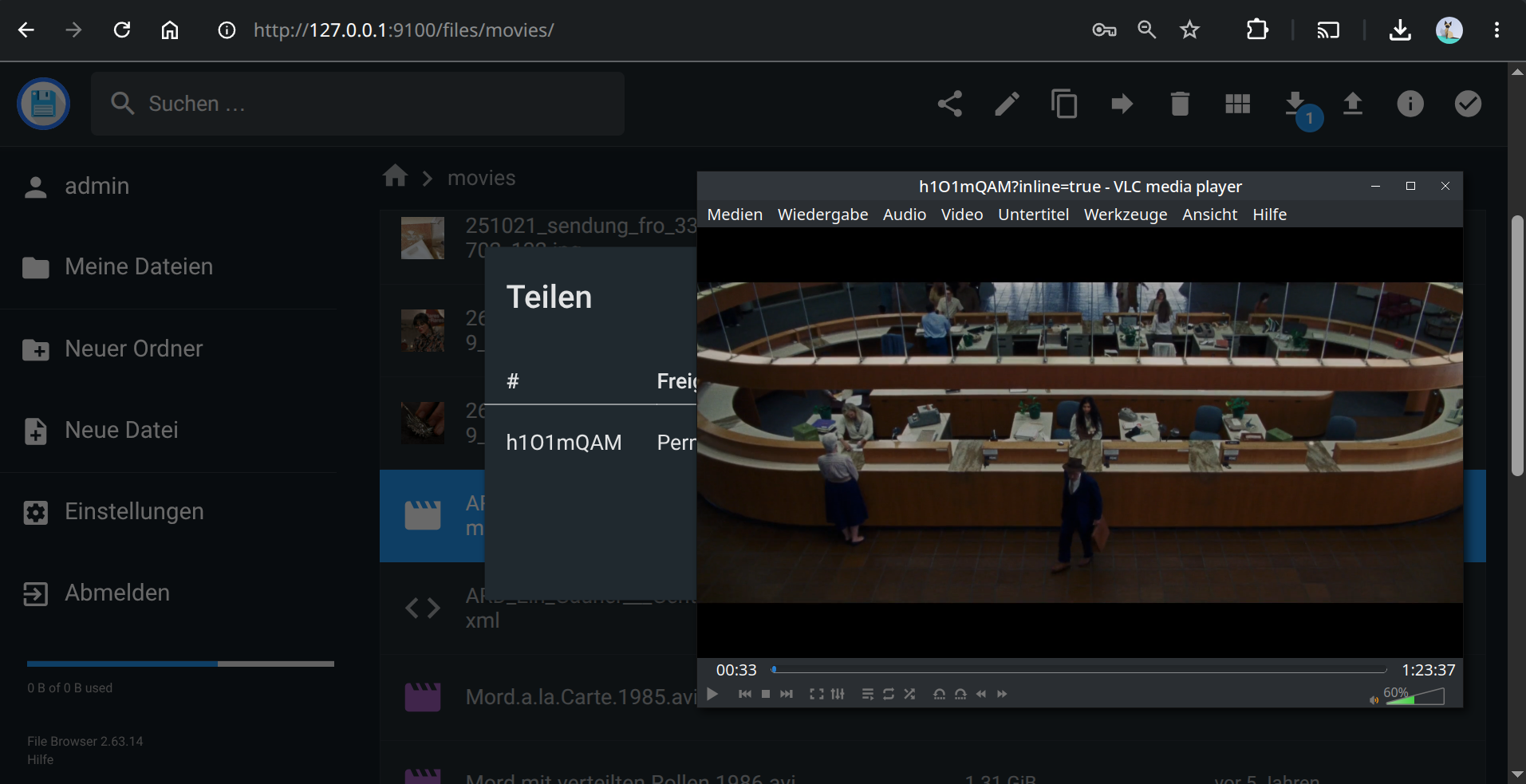
Task: Click the copy file icon
Action: pyautogui.click(x=1064, y=104)
